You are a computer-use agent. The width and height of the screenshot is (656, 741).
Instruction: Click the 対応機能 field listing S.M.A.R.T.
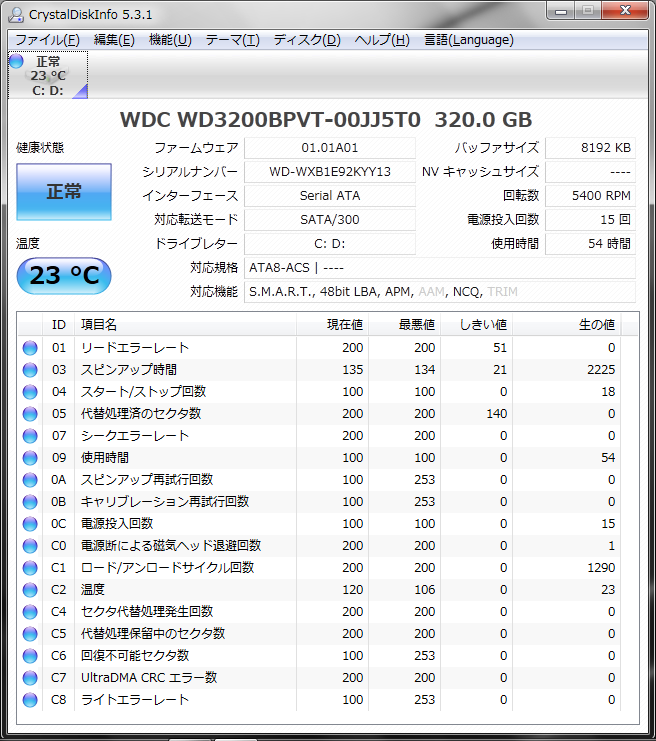point(440,292)
